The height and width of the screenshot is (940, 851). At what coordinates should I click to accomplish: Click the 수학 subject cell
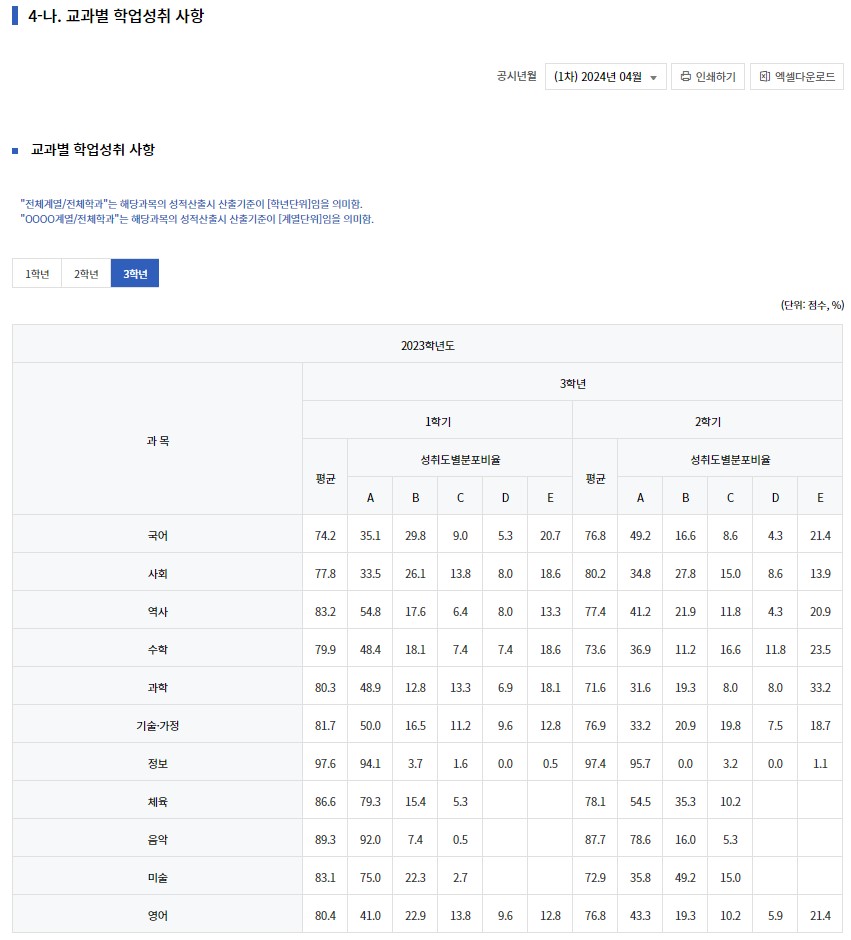point(157,649)
